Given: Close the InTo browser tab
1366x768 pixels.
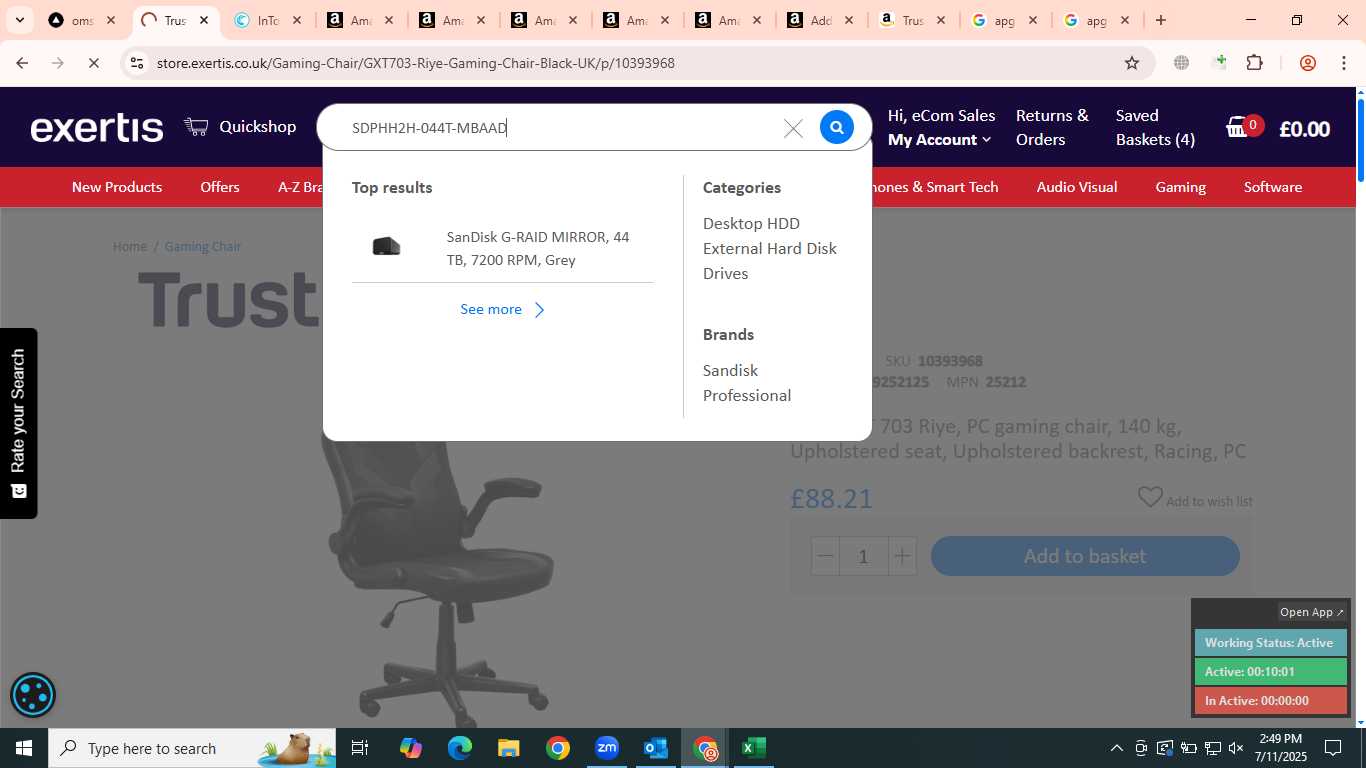Looking at the screenshot, I should pos(297,20).
